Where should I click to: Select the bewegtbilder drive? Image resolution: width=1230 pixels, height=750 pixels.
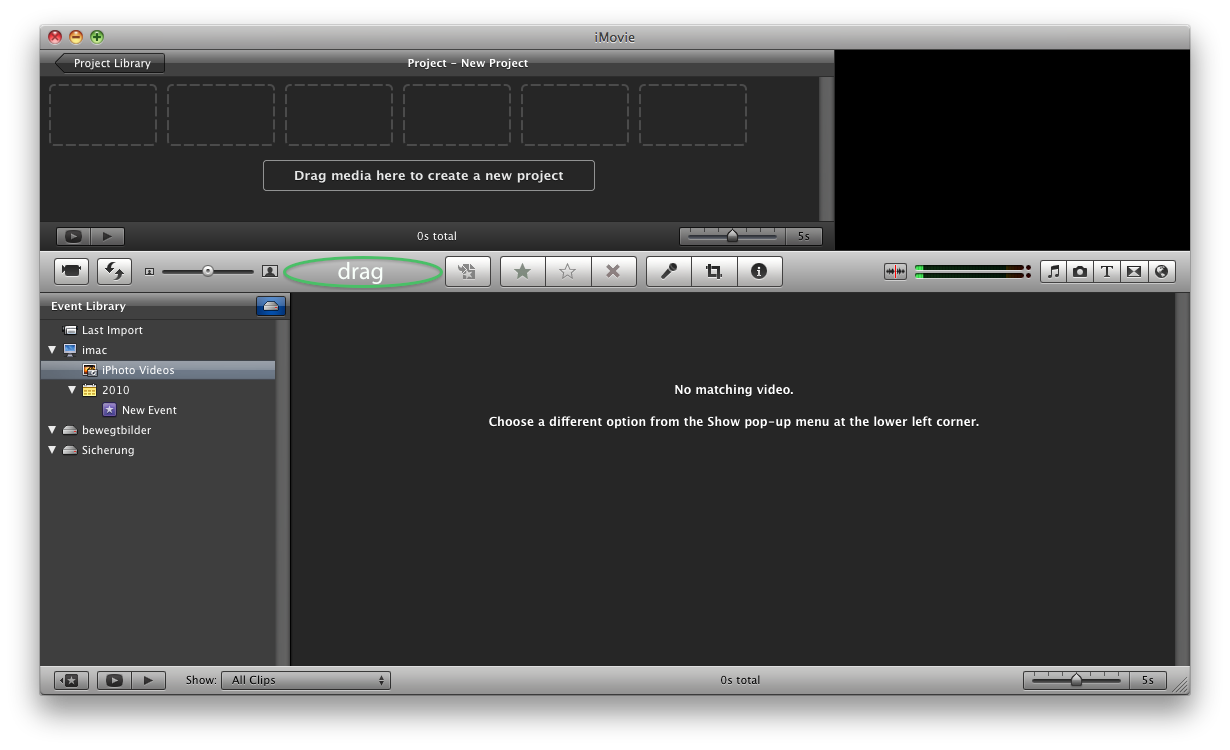(116, 430)
